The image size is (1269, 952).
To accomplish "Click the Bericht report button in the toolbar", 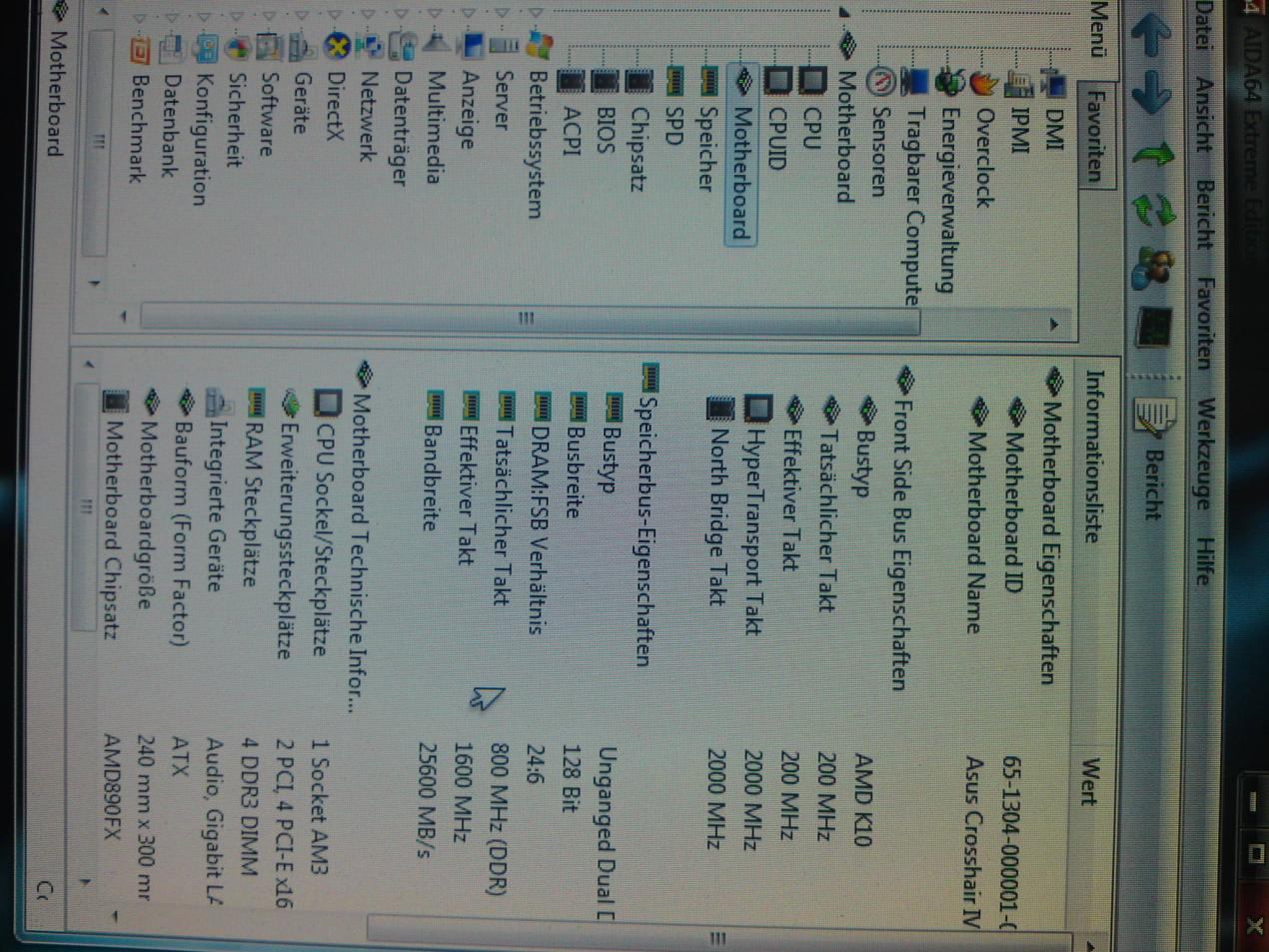I will click(x=1153, y=458).
